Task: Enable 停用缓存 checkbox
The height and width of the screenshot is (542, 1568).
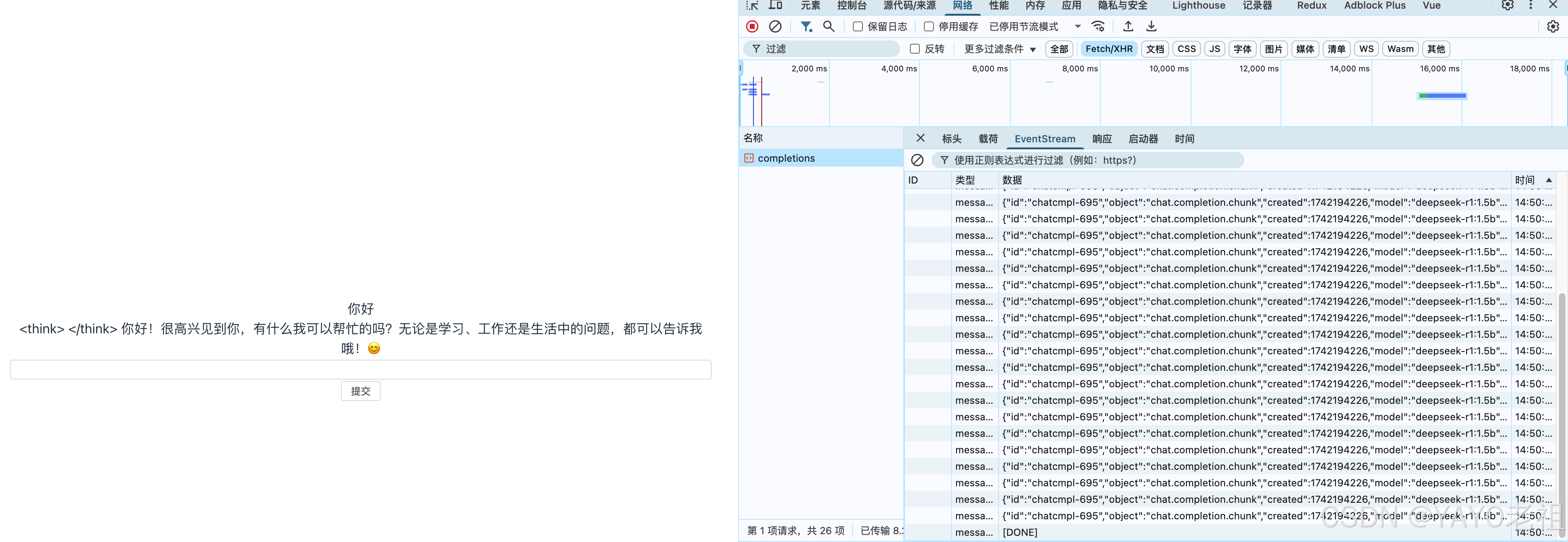Action: [x=929, y=27]
